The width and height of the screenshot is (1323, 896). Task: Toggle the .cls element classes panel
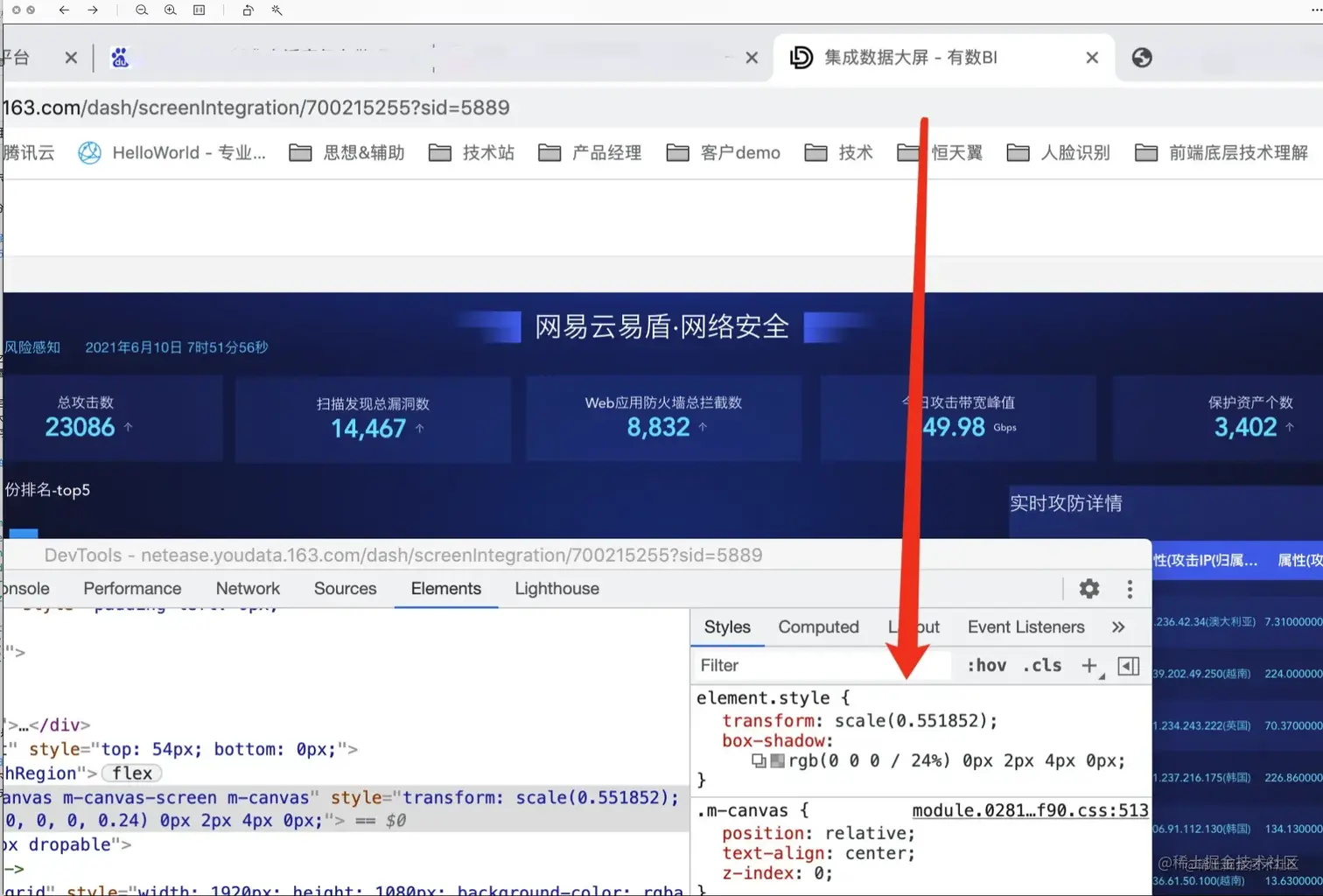[x=1042, y=666]
